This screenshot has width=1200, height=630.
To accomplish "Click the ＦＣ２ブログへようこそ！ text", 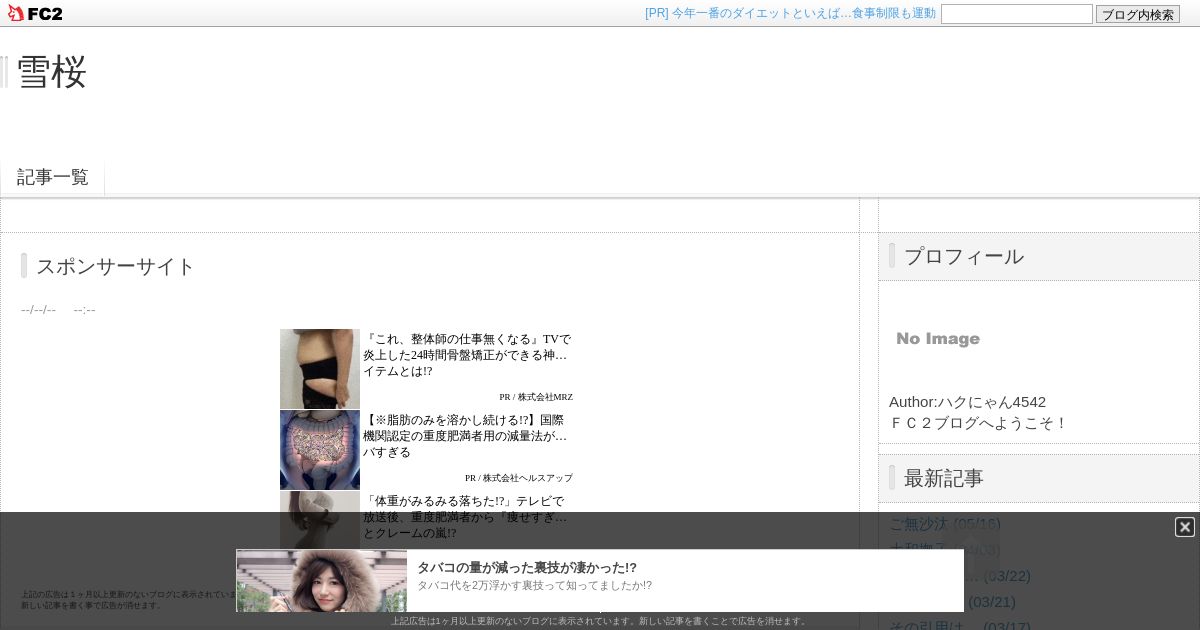I will (978, 422).
